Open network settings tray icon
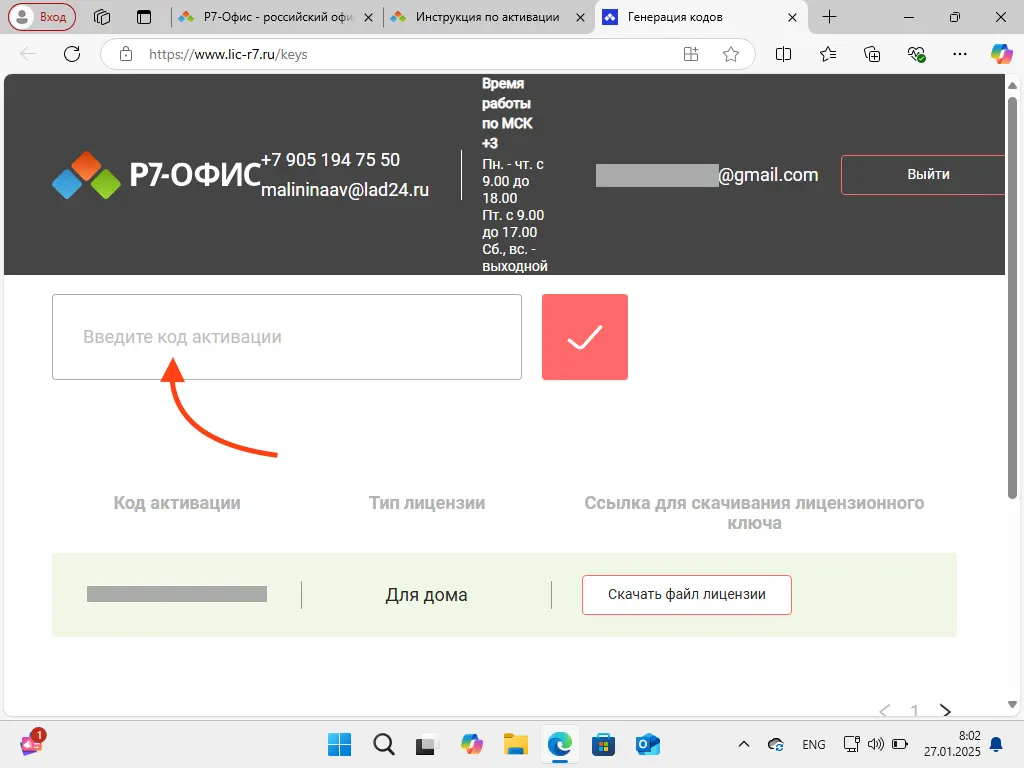 tap(852, 744)
